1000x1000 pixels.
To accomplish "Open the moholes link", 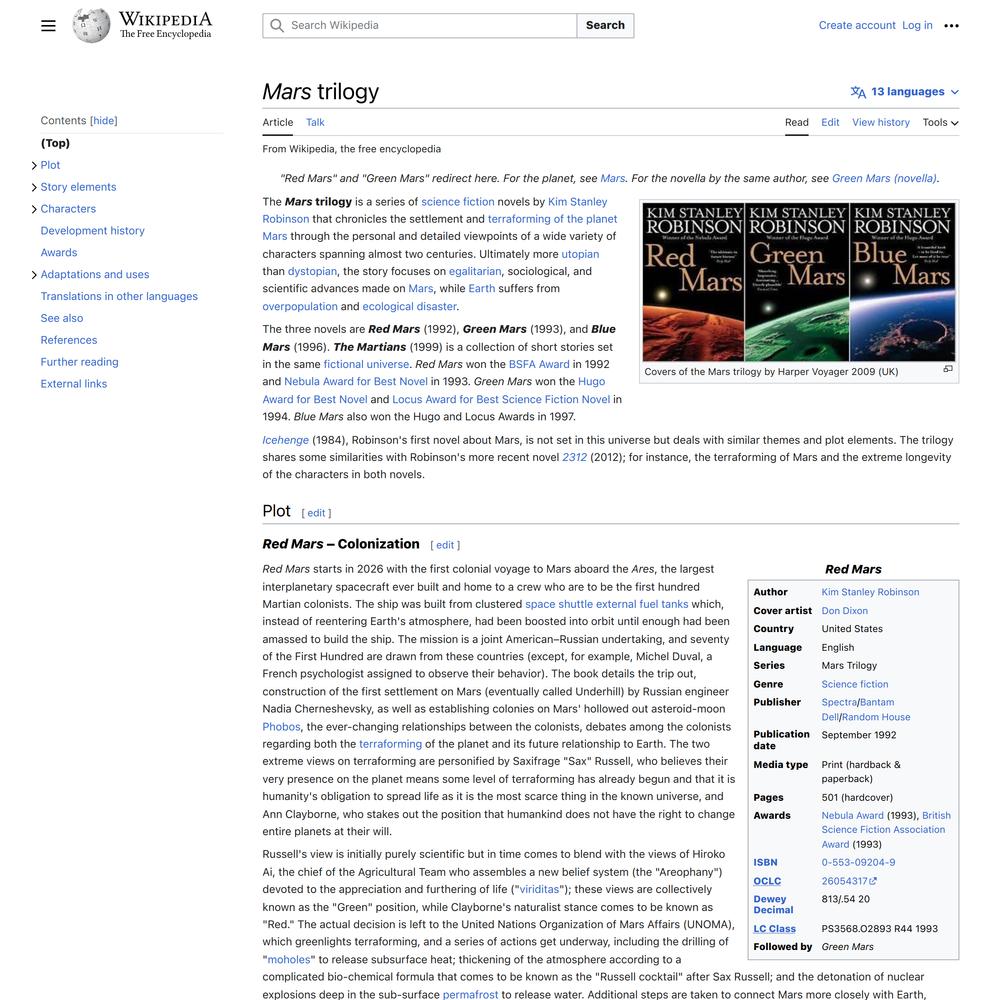I will [289, 960].
